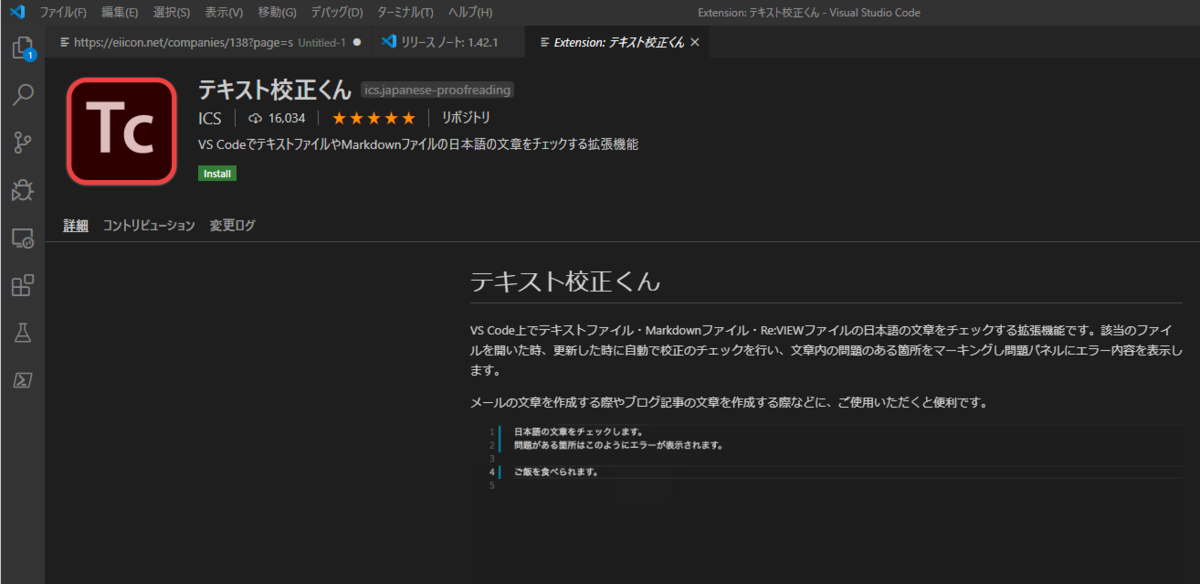1200x584 pixels.
Task: Open the Extensions view in activity bar
Action: pyautogui.click(x=22, y=286)
